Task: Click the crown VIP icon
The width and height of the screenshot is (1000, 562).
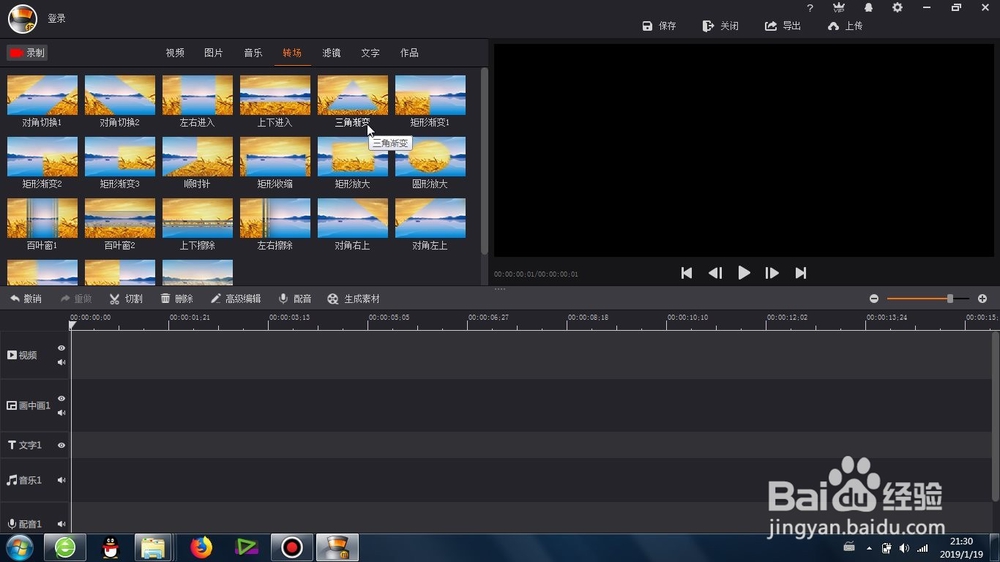Action: tap(839, 8)
